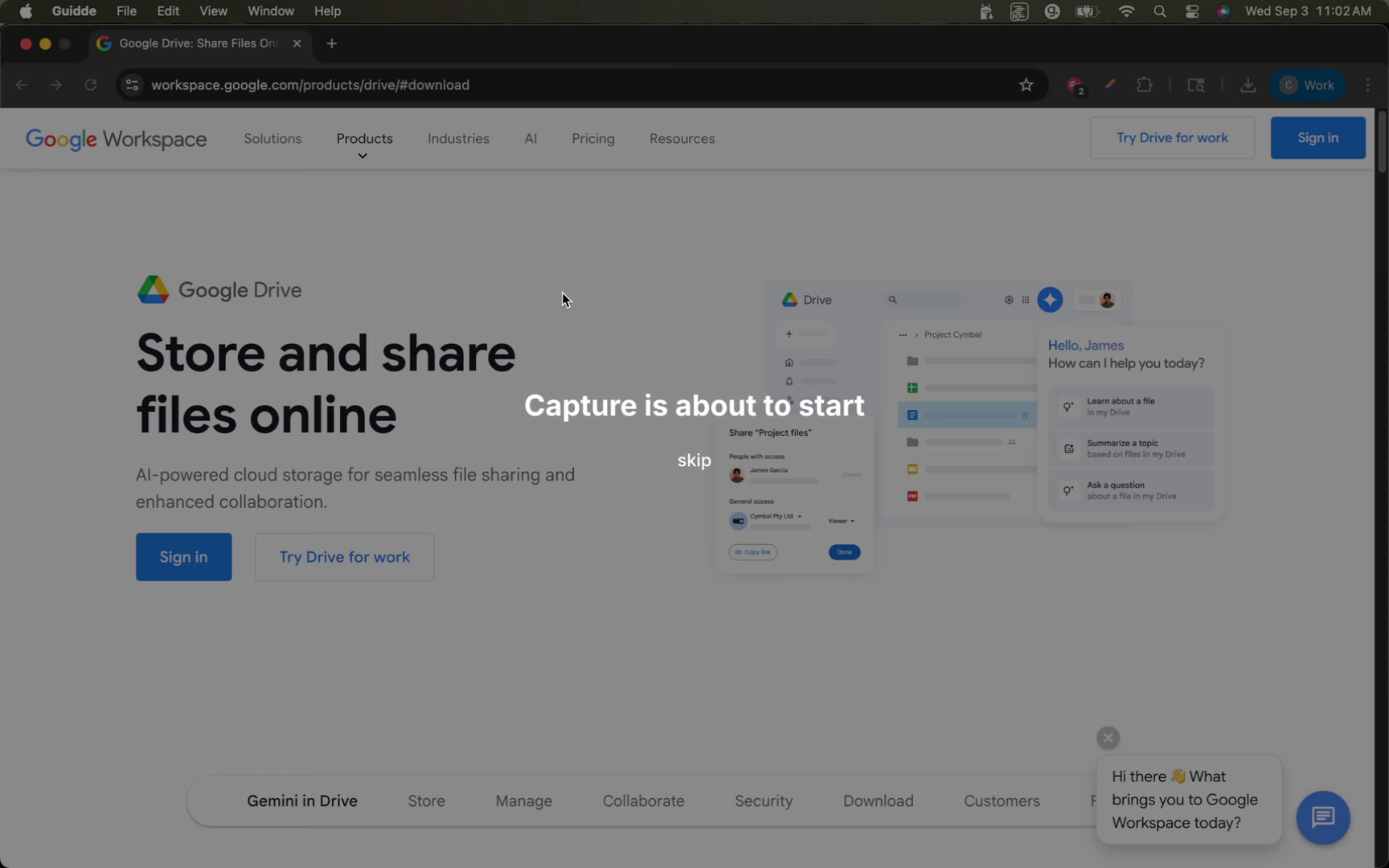Select the Security section tab

click(x=764, y=800)
